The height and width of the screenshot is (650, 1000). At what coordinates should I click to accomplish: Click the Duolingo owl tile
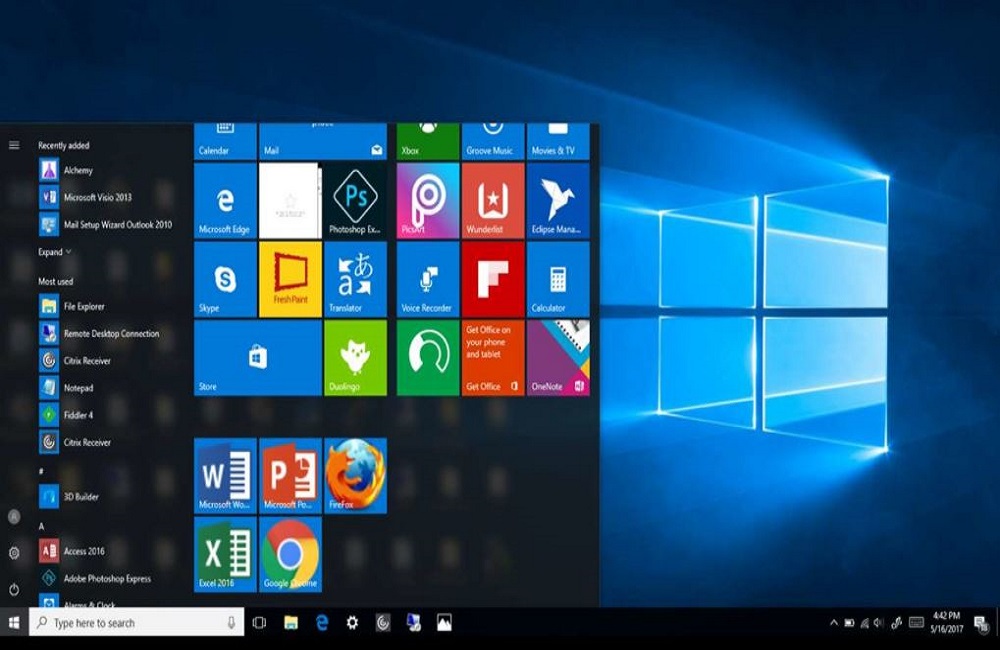point(354,357)
